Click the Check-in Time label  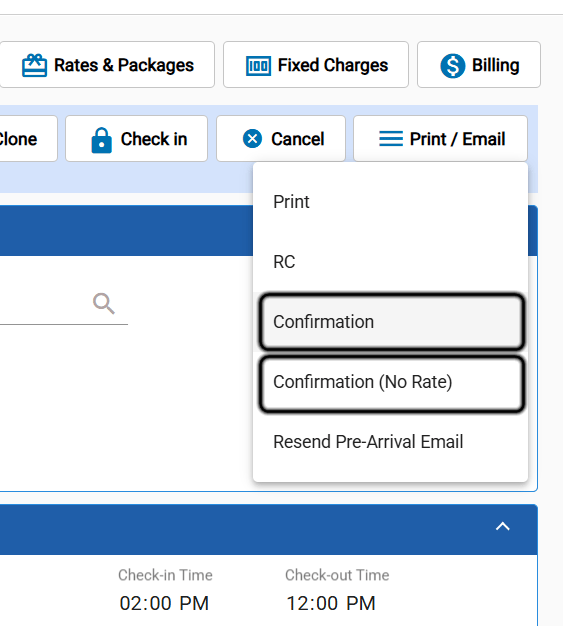[x=165, y=575]
